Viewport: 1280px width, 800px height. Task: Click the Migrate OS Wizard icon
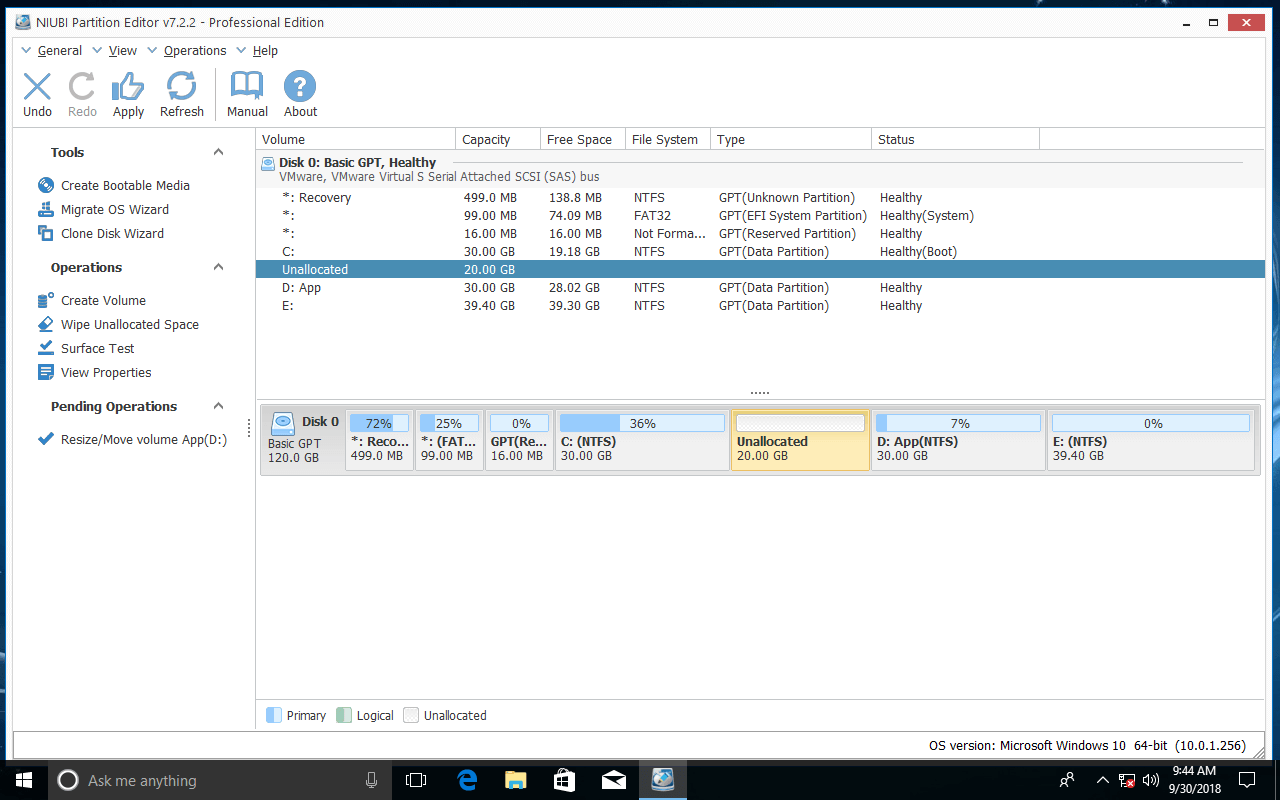45,209
